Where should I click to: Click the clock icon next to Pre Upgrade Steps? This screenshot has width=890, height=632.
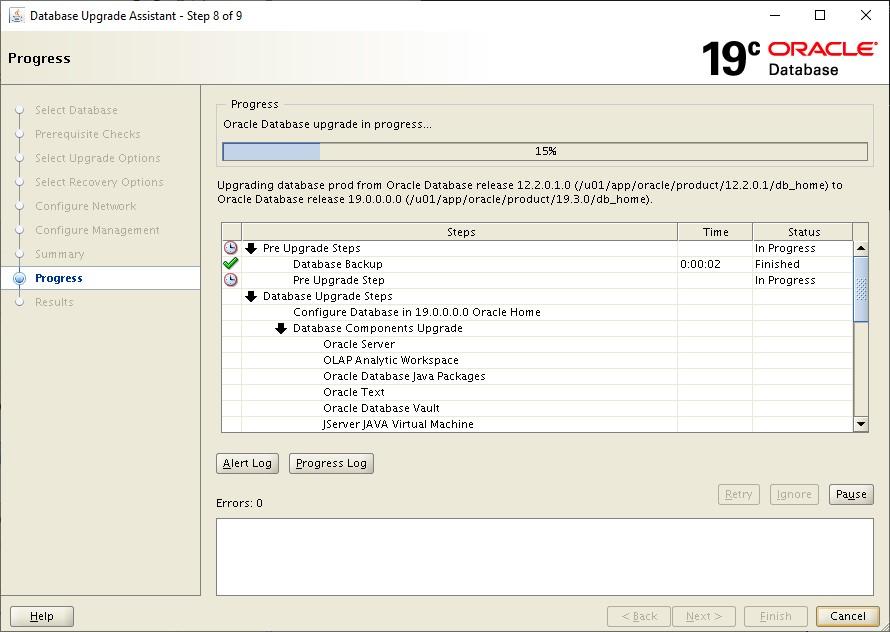click(231, 247)
